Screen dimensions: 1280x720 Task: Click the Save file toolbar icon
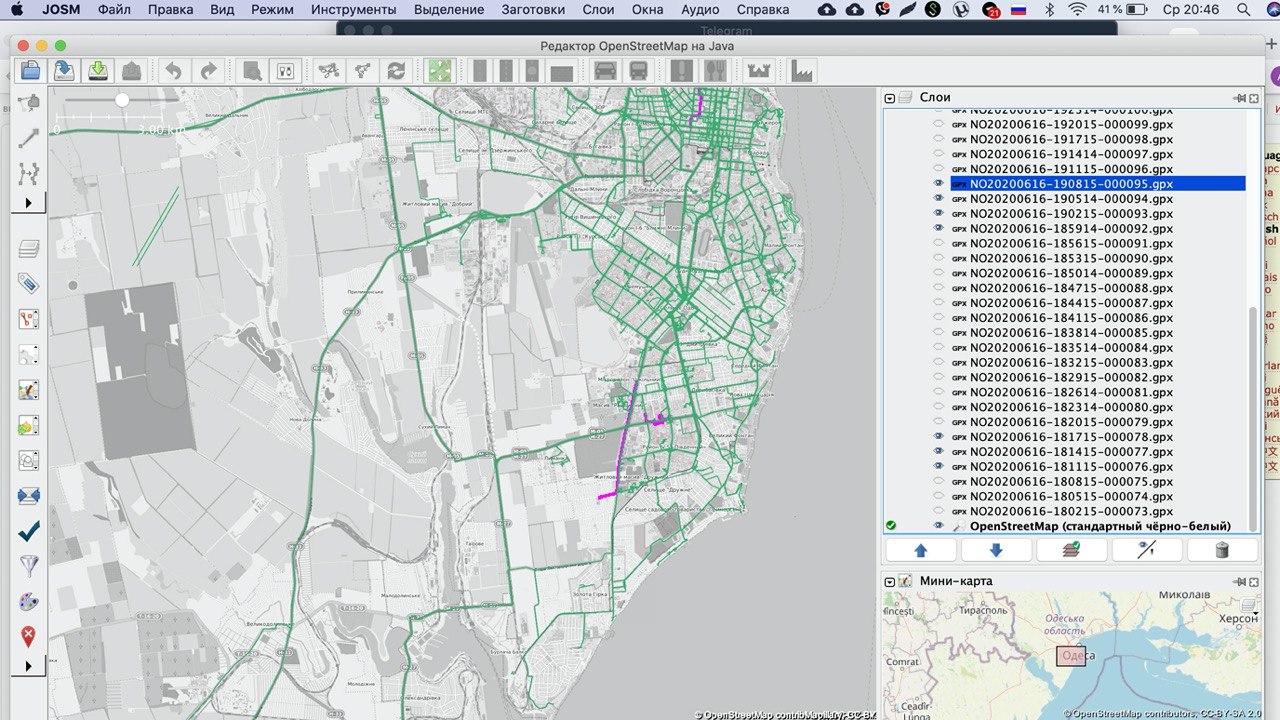65,71
